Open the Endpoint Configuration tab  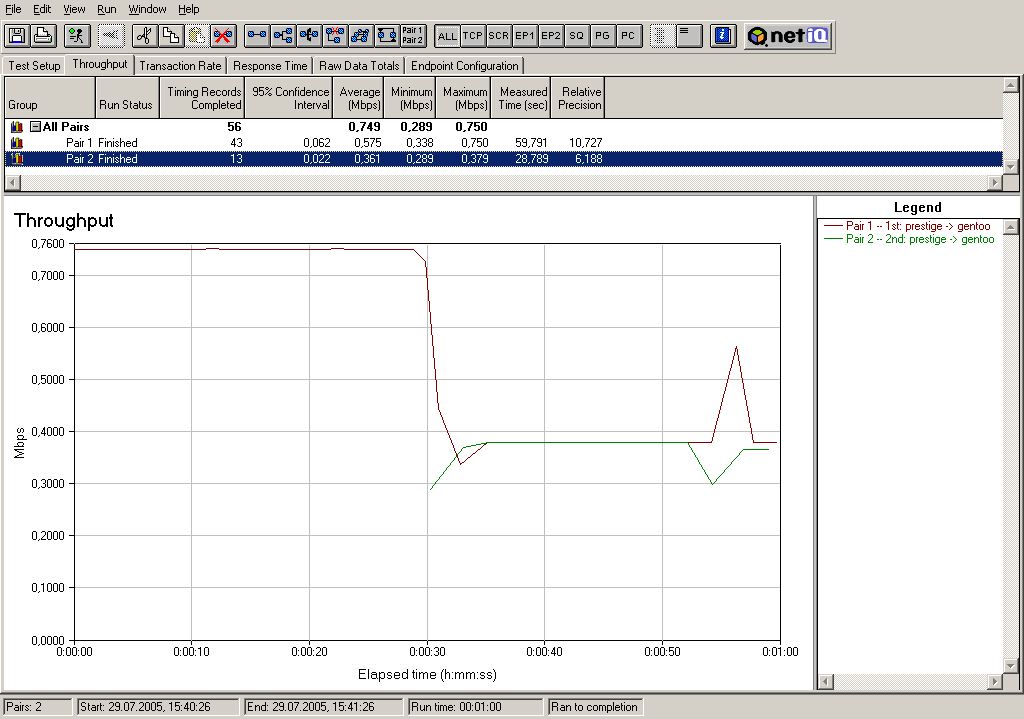(x=464, y=65)
